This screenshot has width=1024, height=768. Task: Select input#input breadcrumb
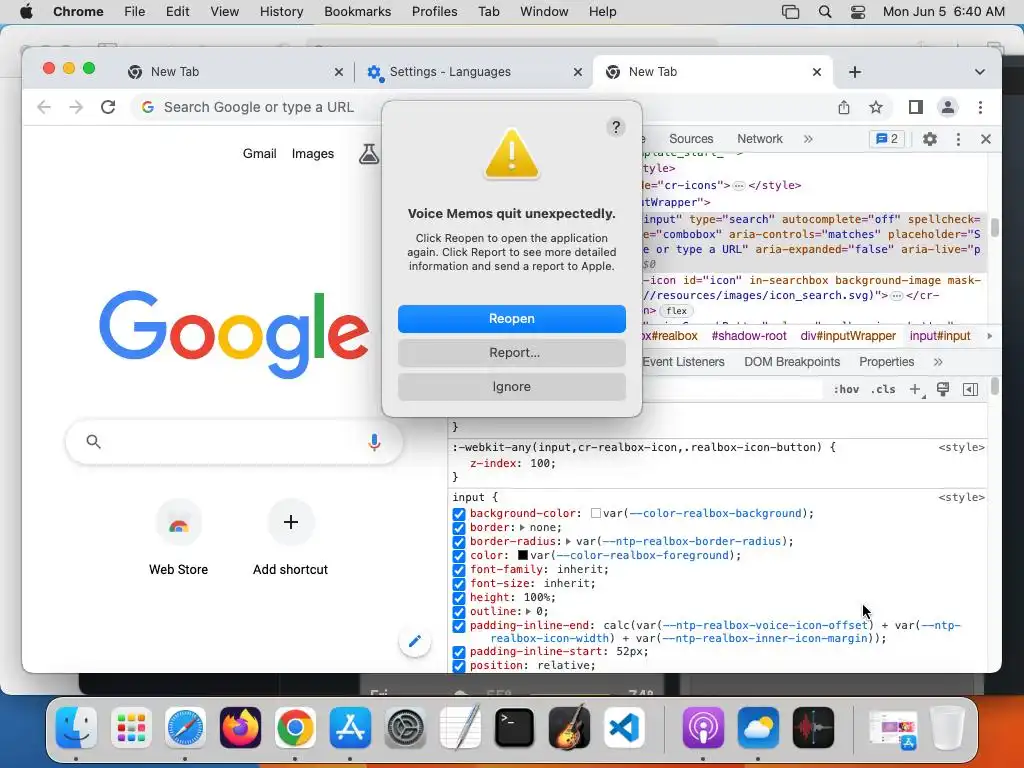pos(940,336)
